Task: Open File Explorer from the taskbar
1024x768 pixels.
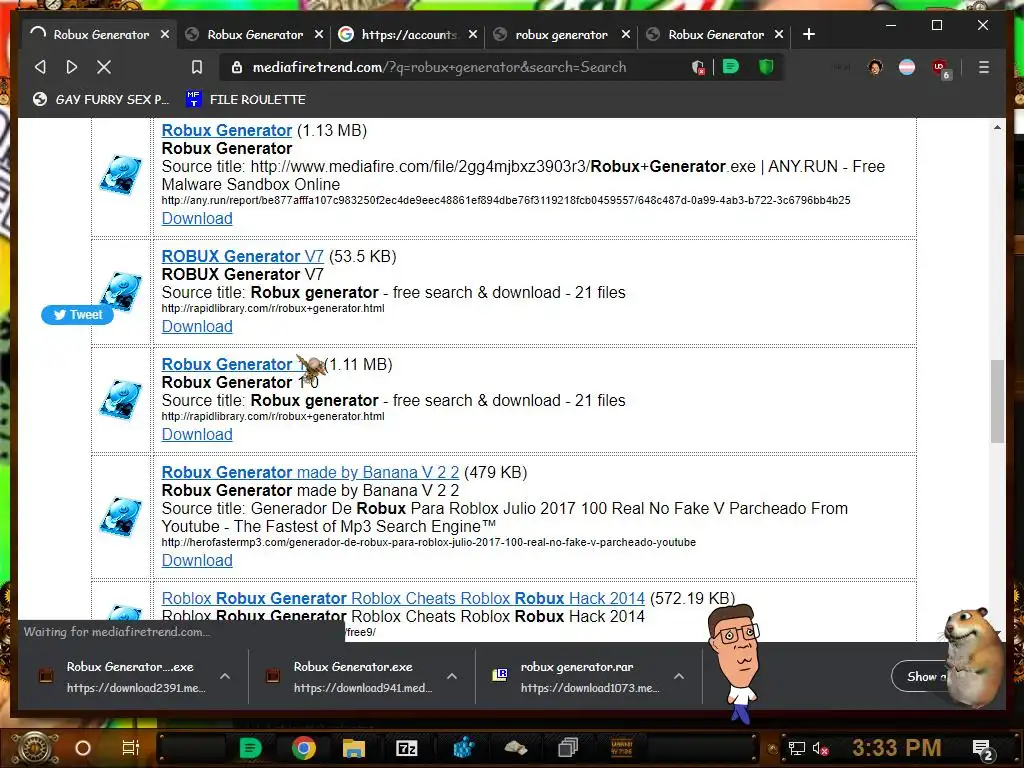Action: click(x=354, y=748)
